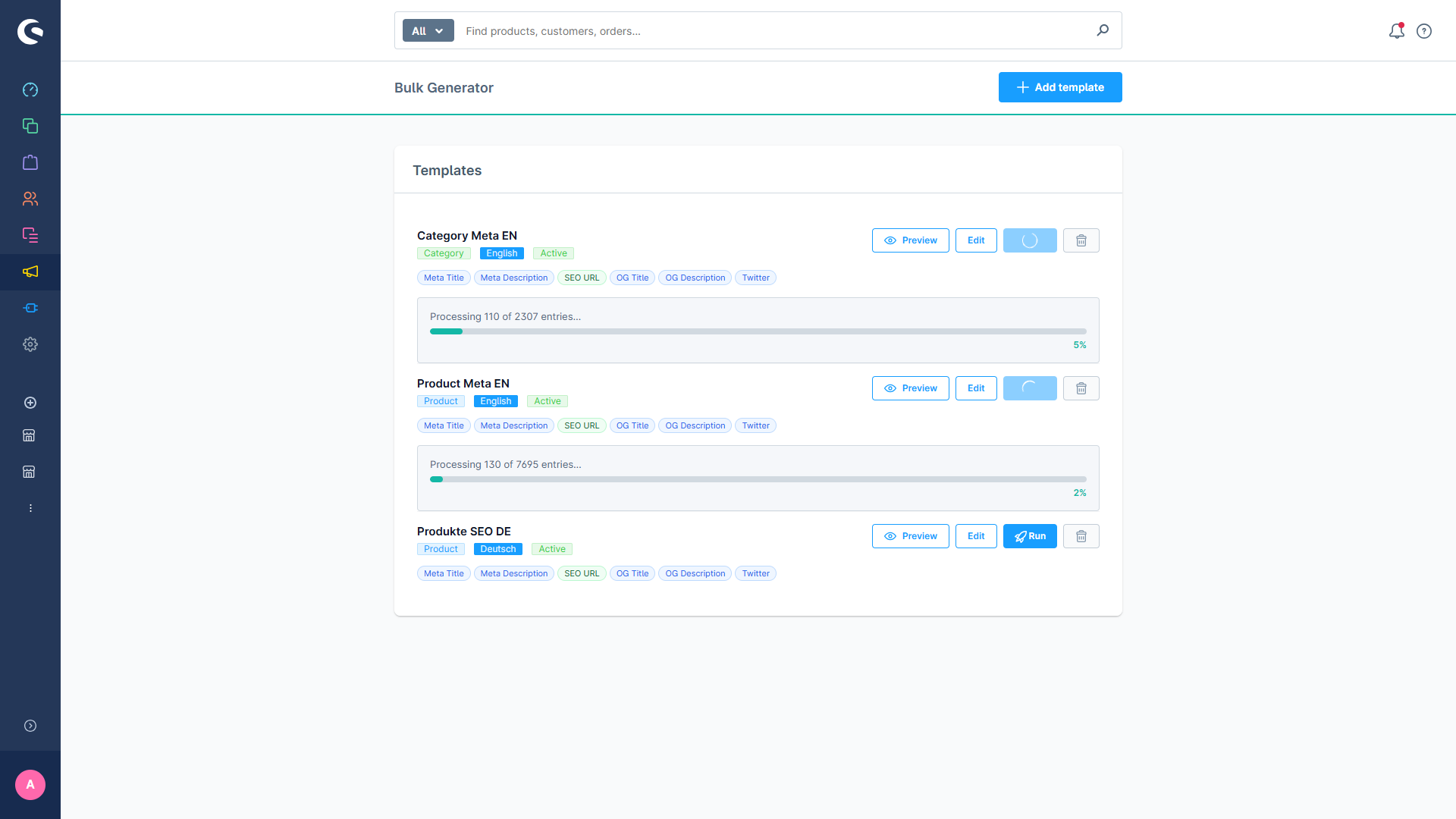1456x819 pixels.
Task: Expand the All search filter dropdown
Action: click(428, 30)
